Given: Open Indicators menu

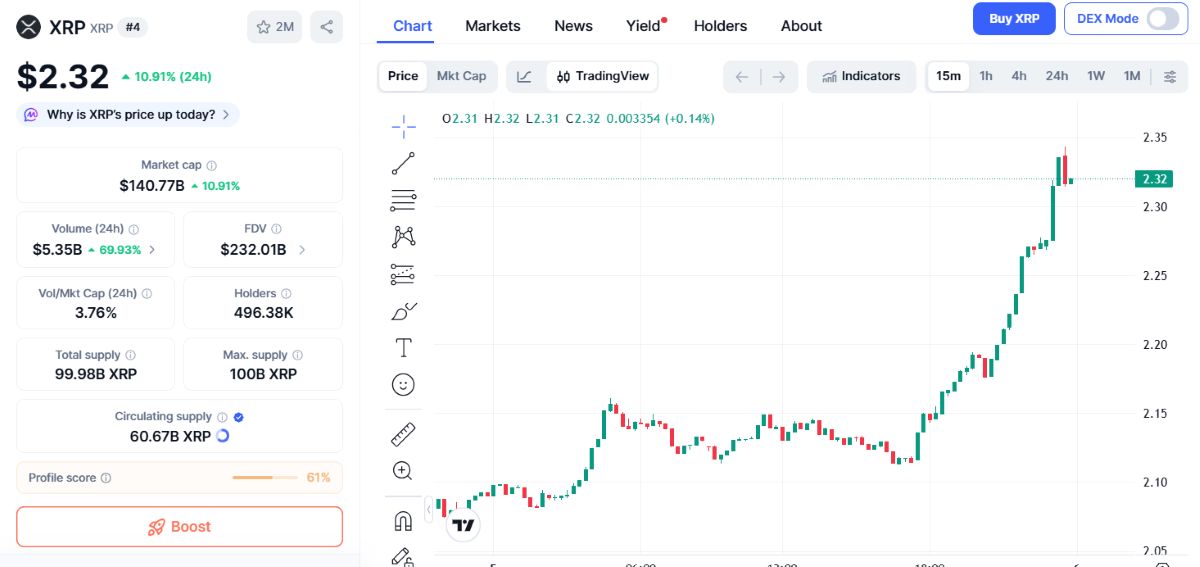Looking at the screenshot, I should [861, 76].
